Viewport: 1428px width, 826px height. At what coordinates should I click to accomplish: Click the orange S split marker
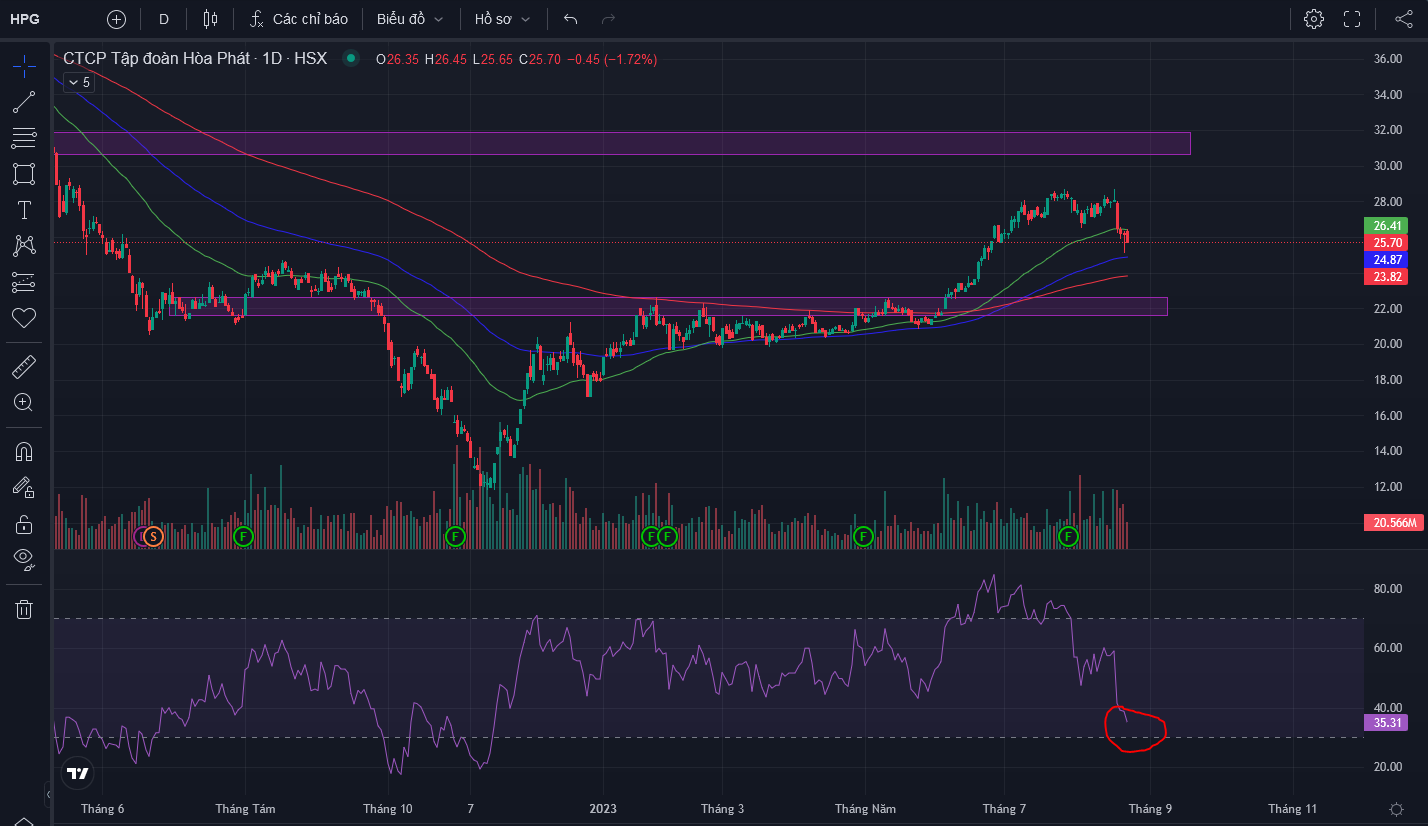click(x=152, y=537)
